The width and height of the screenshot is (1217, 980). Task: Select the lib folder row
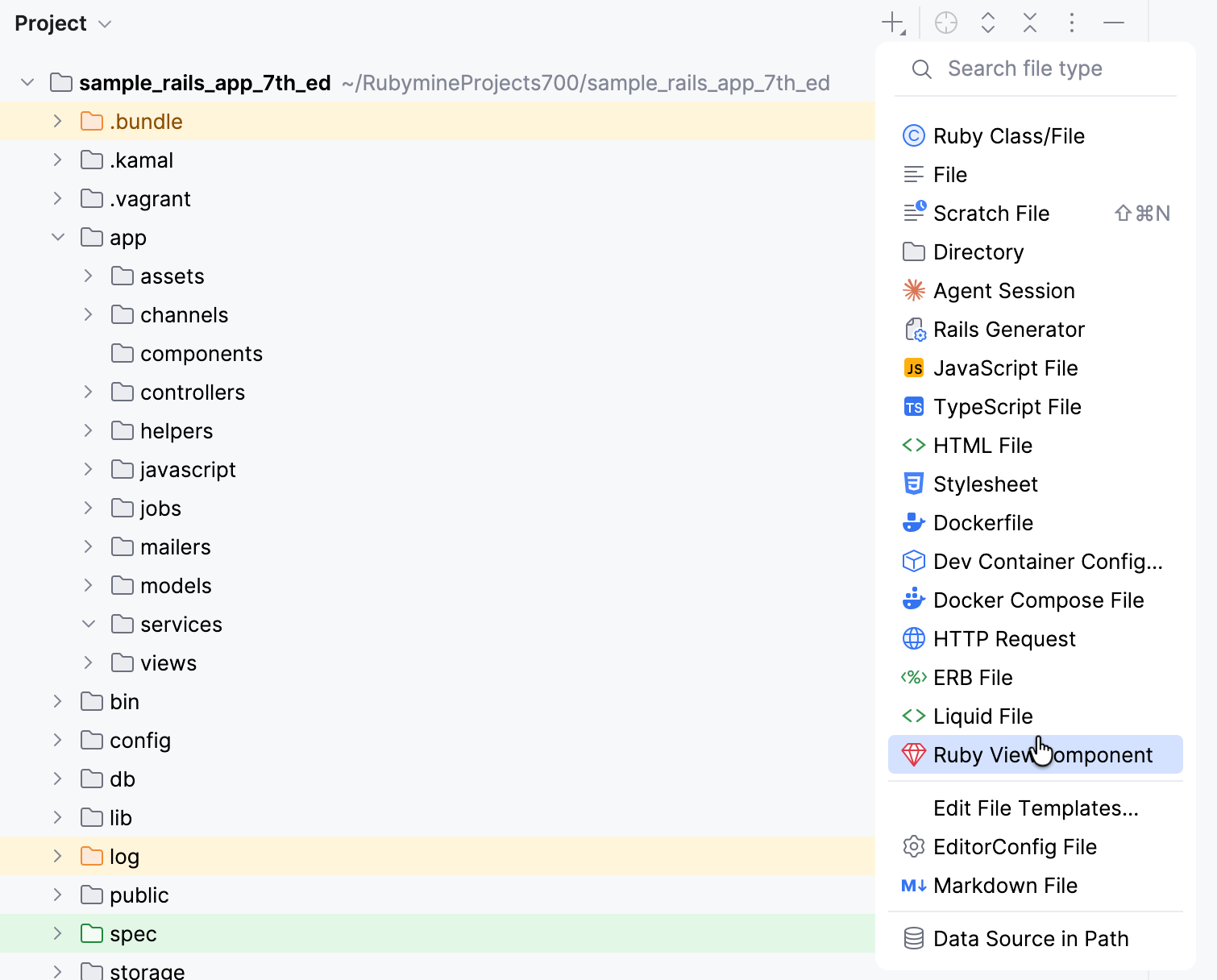pyautogui.click(x=438, y=817)
